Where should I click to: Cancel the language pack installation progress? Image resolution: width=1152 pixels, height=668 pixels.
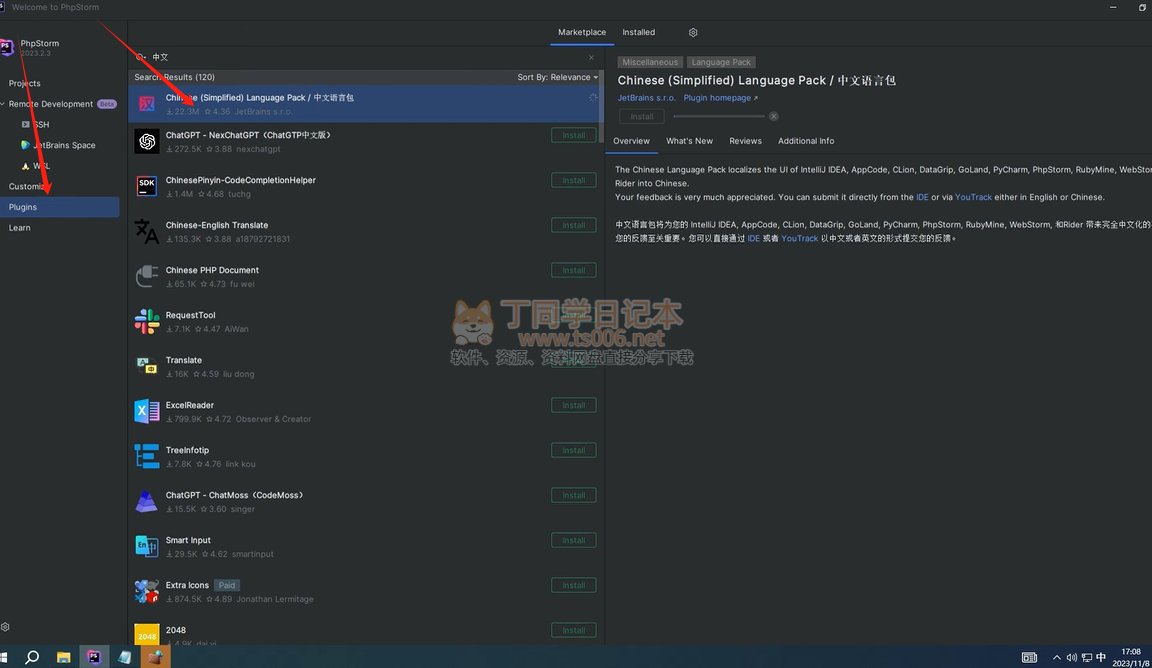coord(774,117)
